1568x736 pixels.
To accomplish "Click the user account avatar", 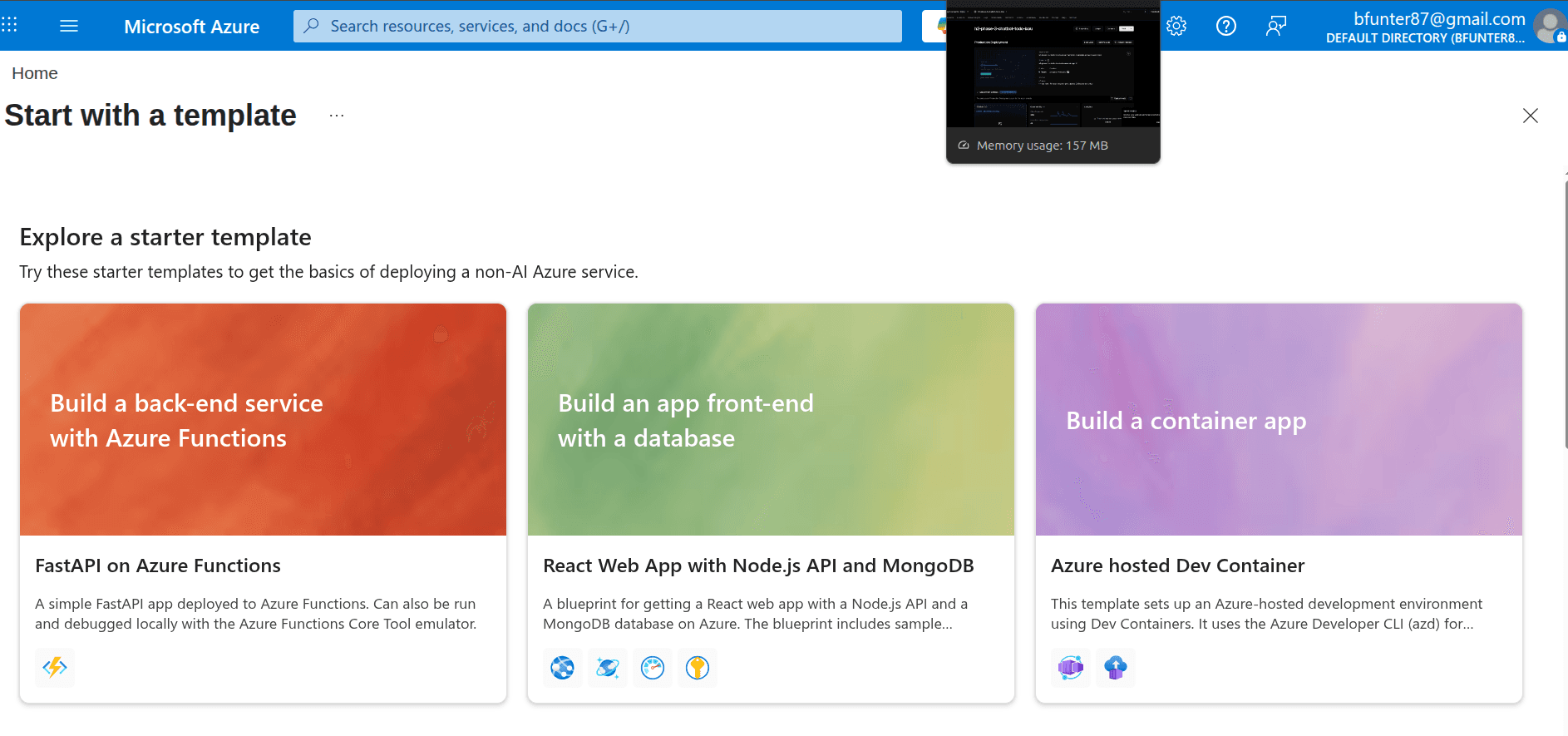I will click(1550, 26).
